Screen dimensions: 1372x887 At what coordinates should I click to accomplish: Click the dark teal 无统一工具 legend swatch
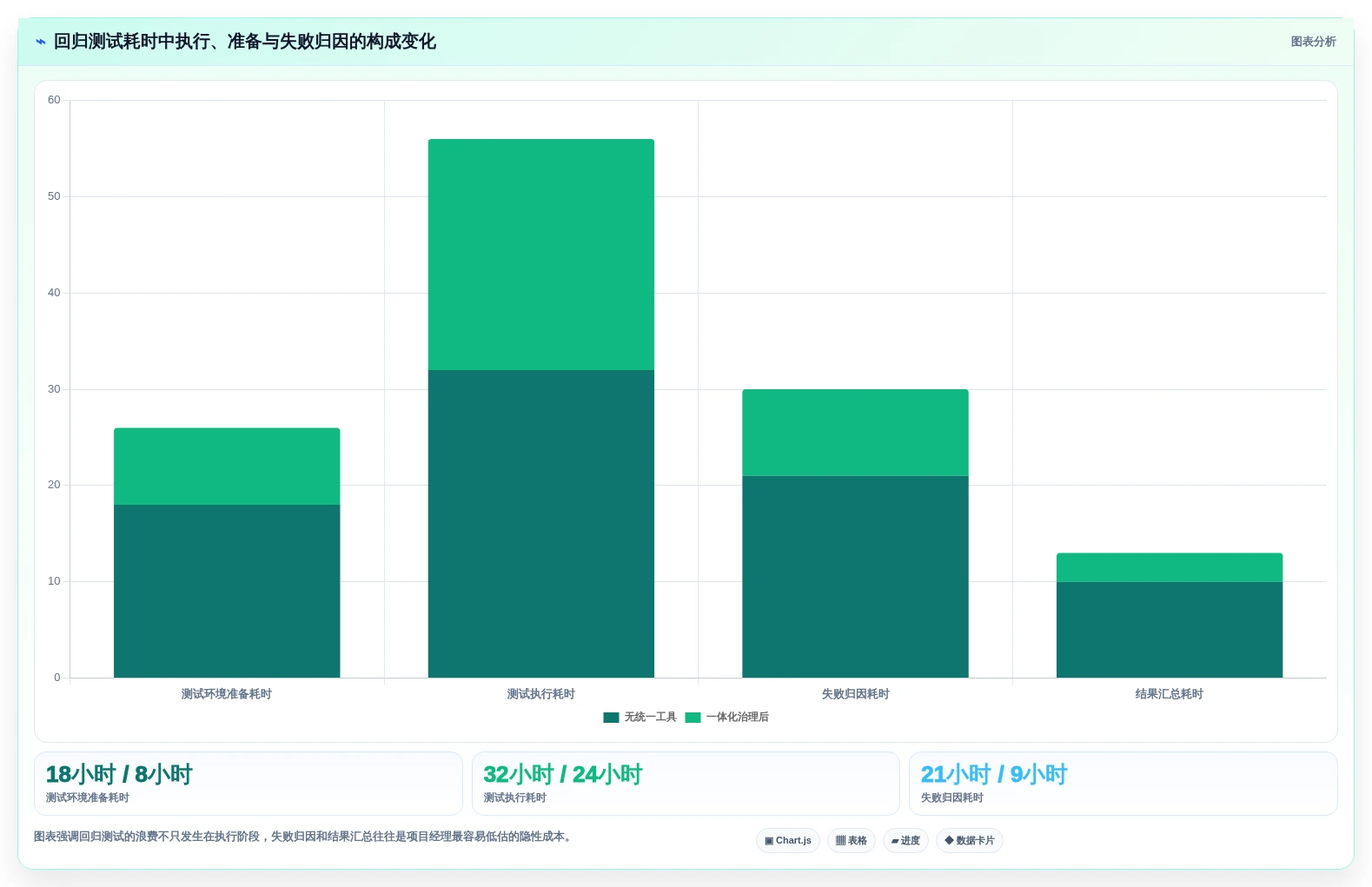pyautogui.click(x=611, y=718)
